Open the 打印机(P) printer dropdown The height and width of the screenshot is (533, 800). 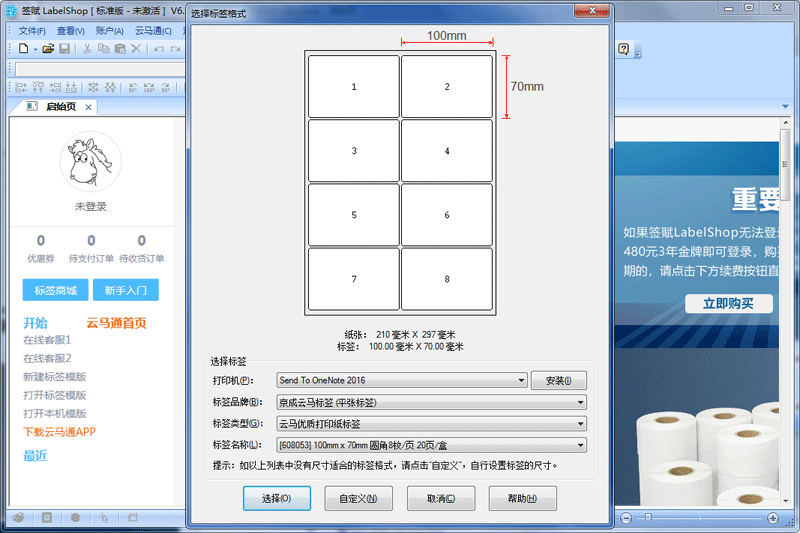tap(402, 380)
